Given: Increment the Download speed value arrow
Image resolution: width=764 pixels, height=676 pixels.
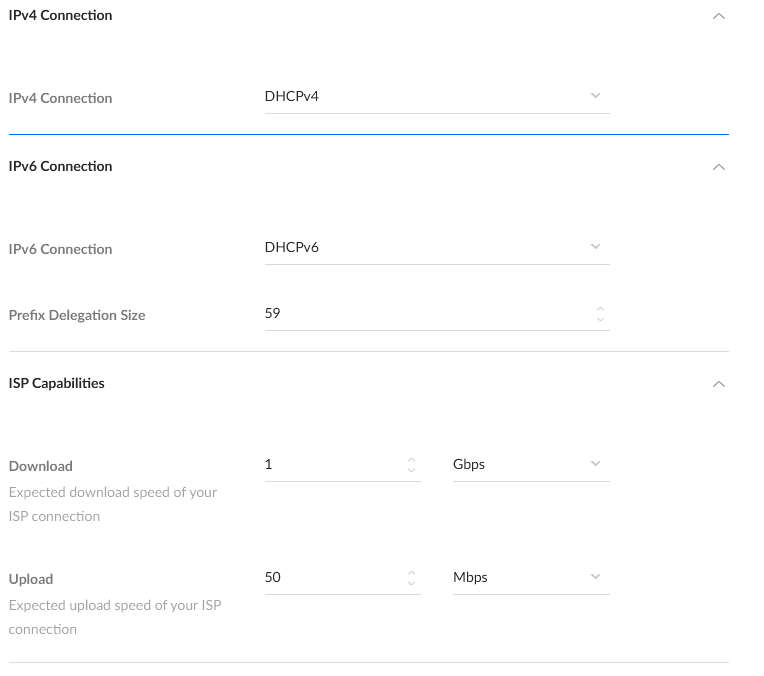Looking at the screenshot, I should point(411,460).
